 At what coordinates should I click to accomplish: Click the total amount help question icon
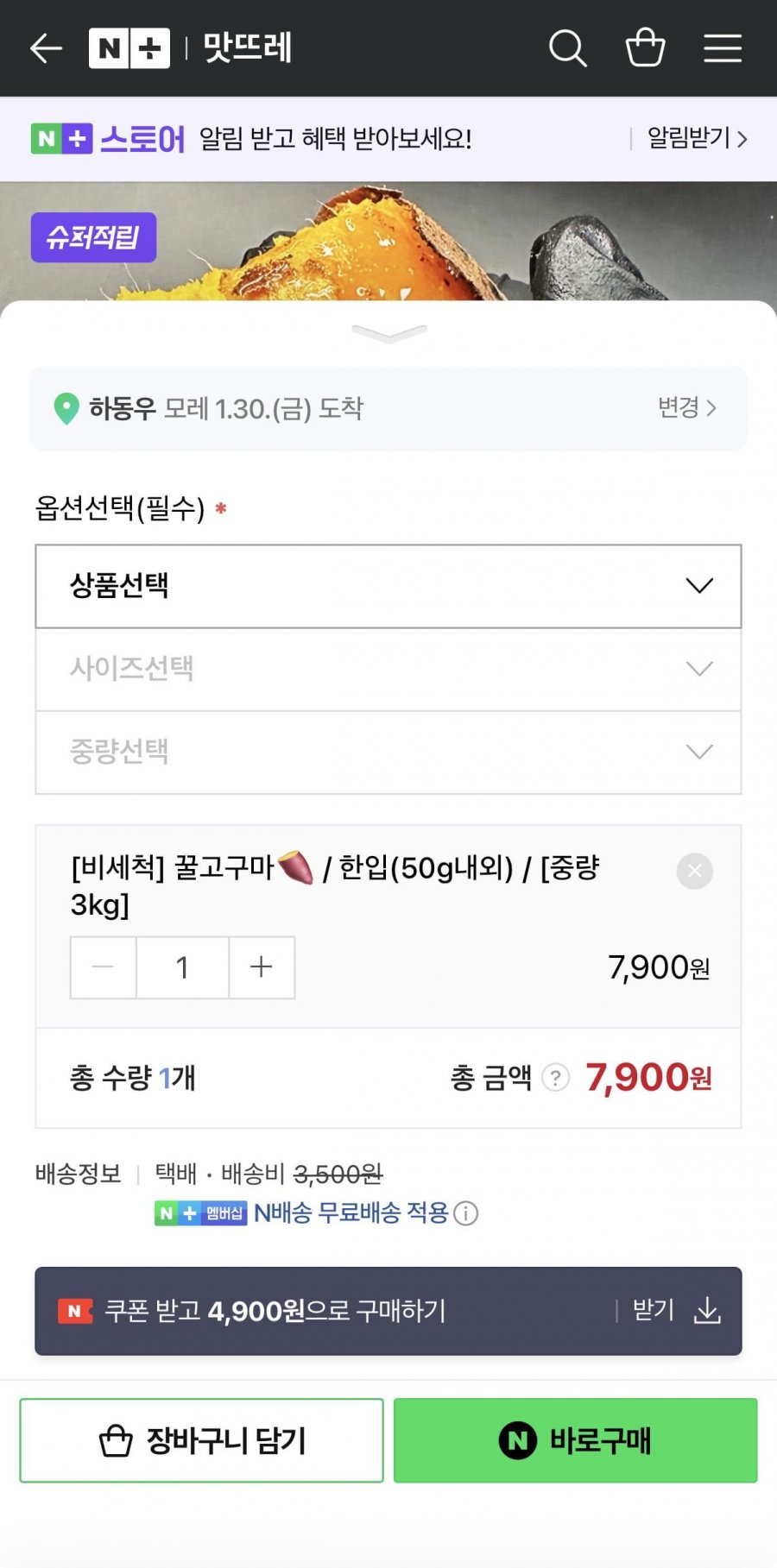556,1077
